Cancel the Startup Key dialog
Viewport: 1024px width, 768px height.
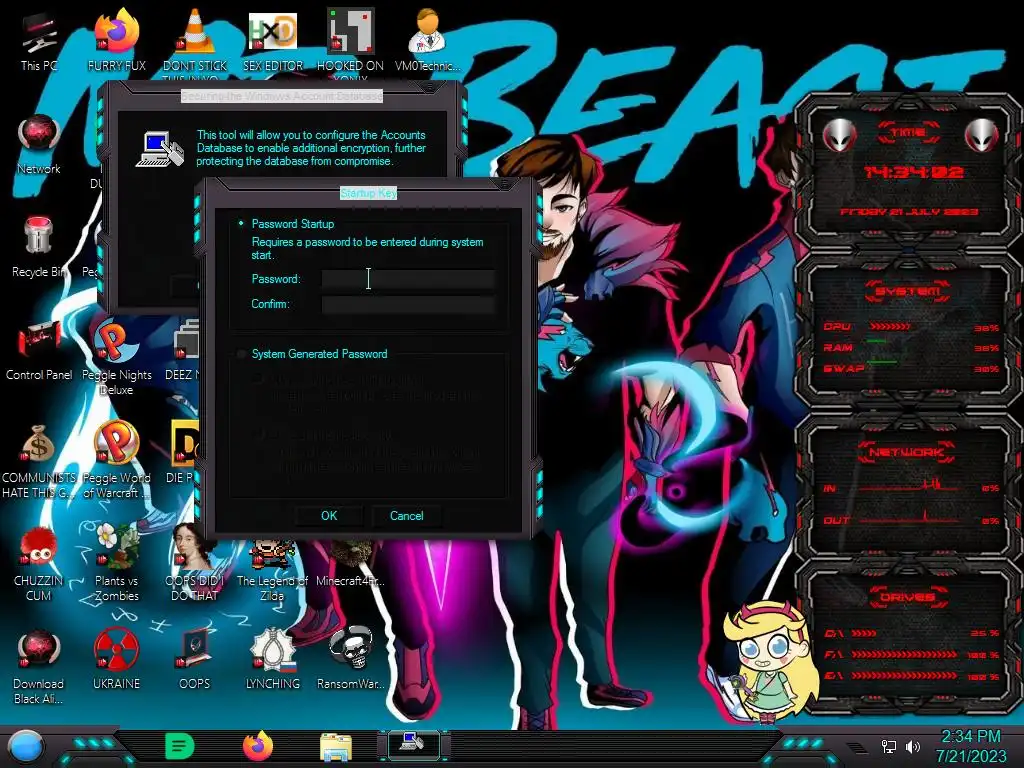(406, 516)
